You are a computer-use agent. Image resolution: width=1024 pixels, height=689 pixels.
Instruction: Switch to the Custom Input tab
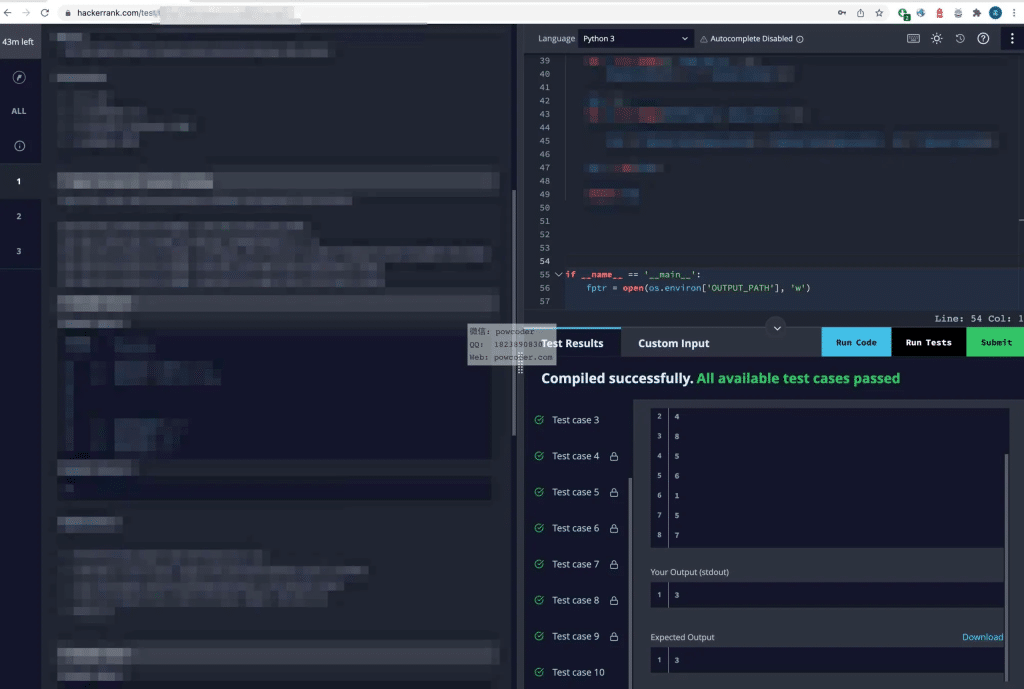click(672, 343)
